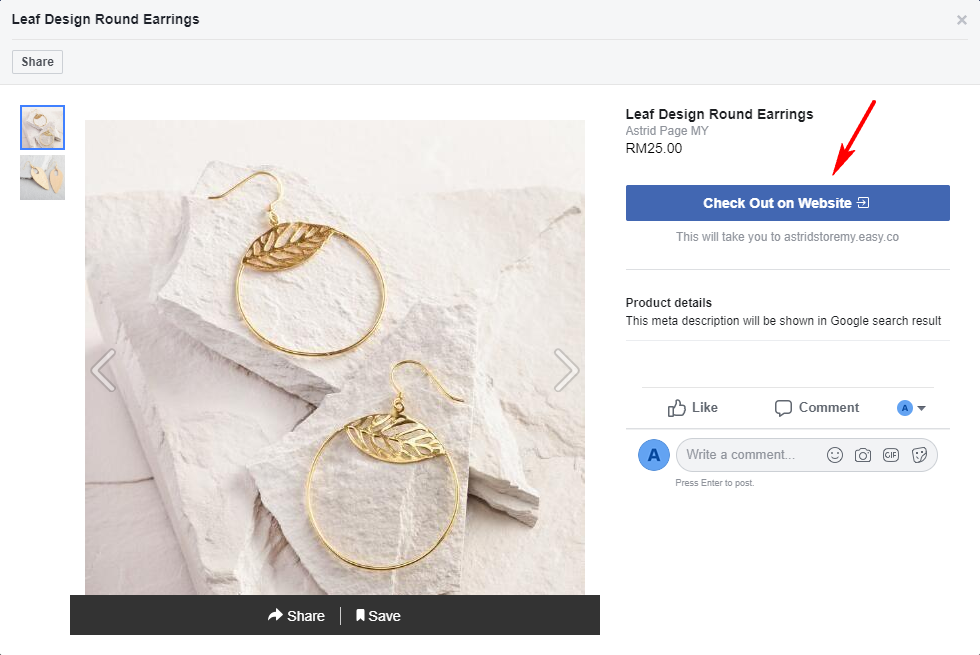Click the profile avatar beside comment box

tap(654, 455)
